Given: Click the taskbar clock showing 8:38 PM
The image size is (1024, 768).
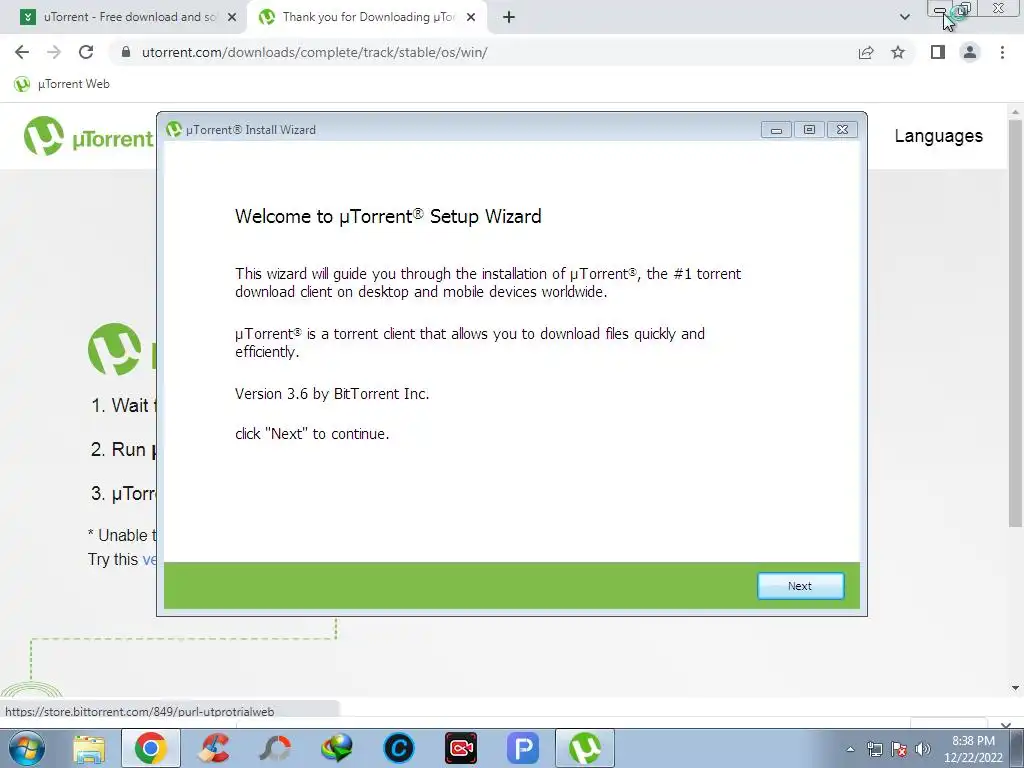Looking at the screenshot, I should click(973, 749).
